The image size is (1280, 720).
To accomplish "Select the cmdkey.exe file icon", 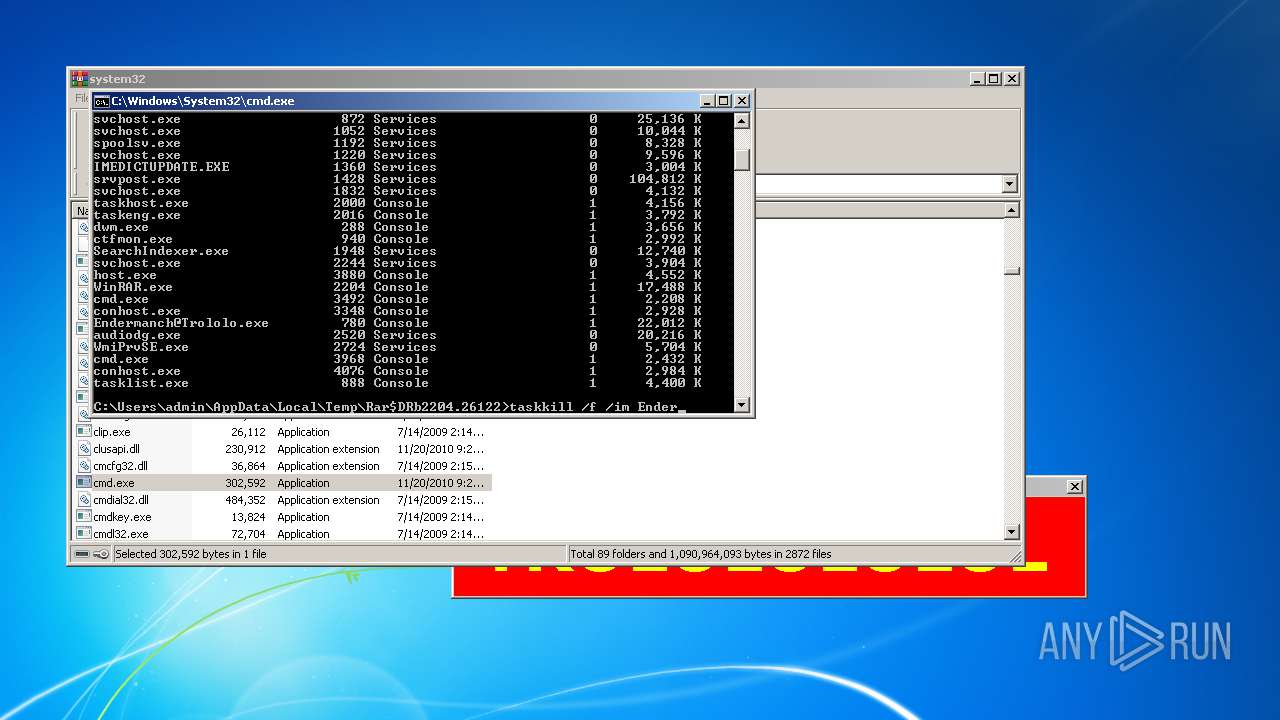I will click(x=85, y=517).
